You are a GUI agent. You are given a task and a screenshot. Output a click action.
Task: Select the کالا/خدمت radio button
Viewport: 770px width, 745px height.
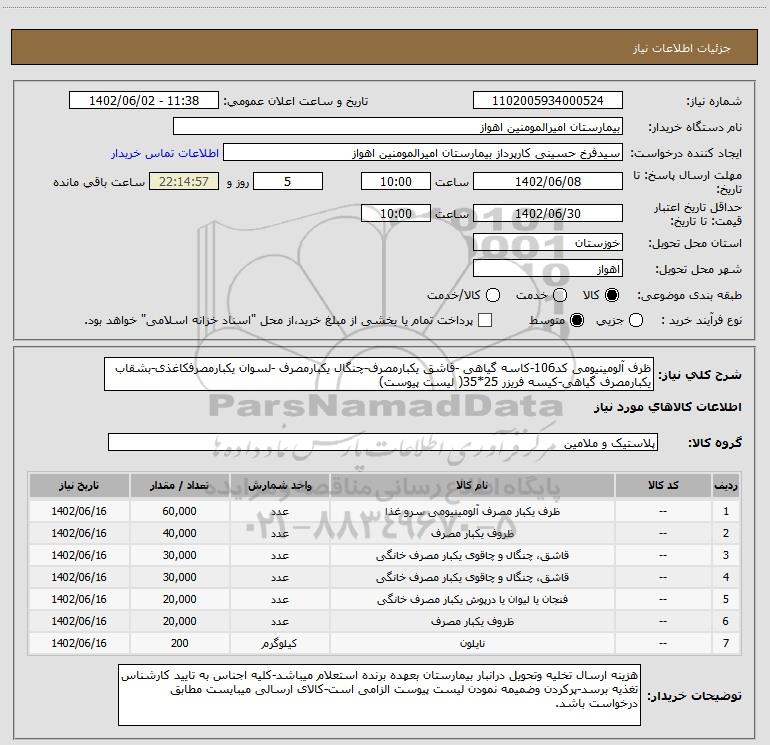pyautogui.click(x=493, y=295)
